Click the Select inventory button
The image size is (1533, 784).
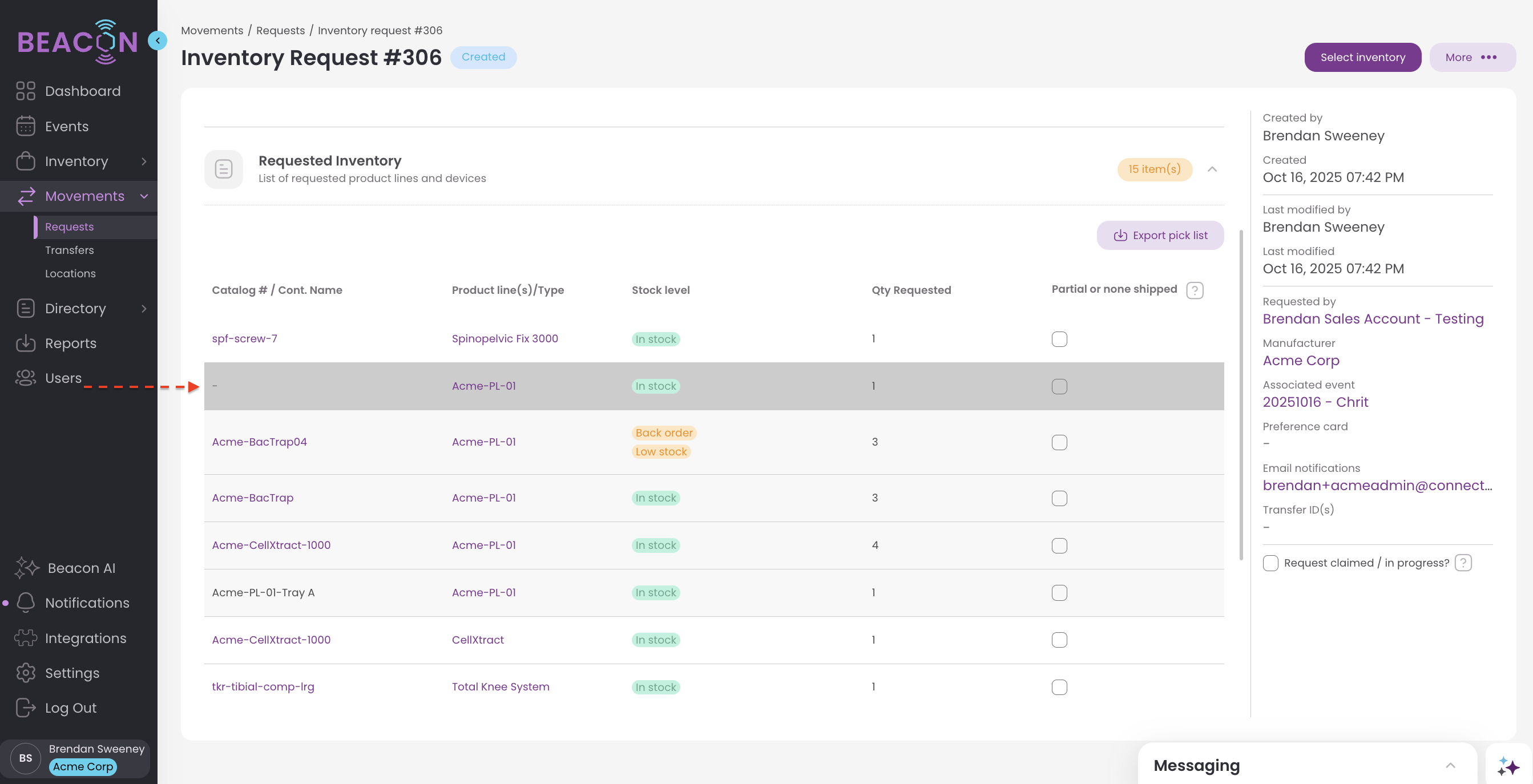(x=1362, y=57)
